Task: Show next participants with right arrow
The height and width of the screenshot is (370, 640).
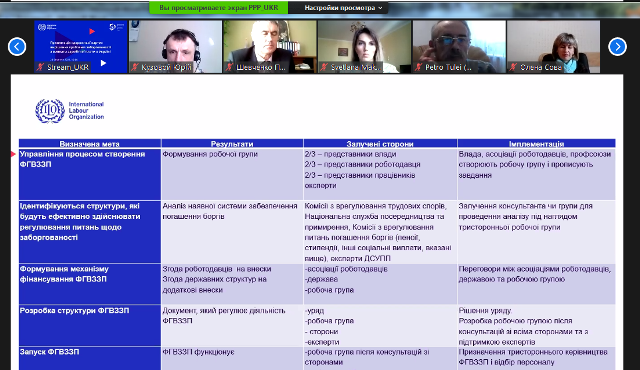Action: pyautogui.click(x=617, y=47)
